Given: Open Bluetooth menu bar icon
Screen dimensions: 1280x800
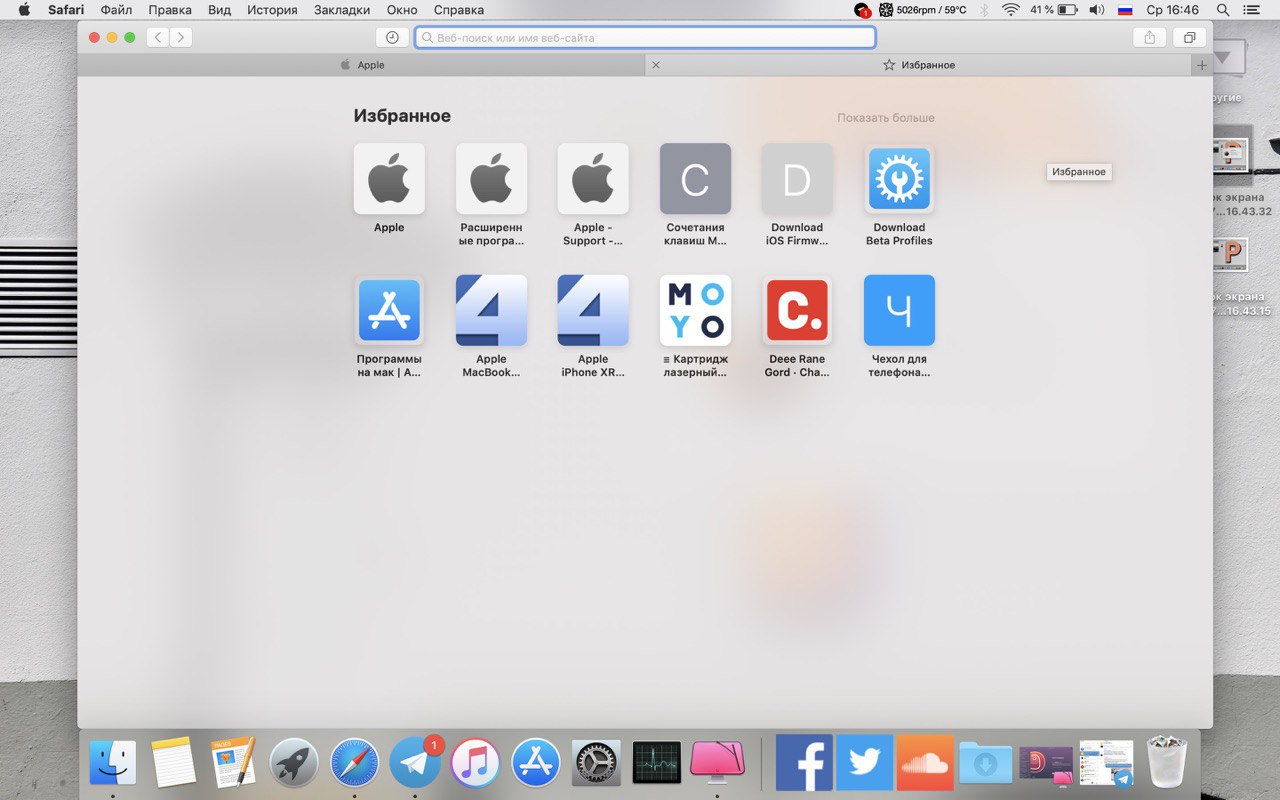Looking at the screenshot, I should point(983,10).
